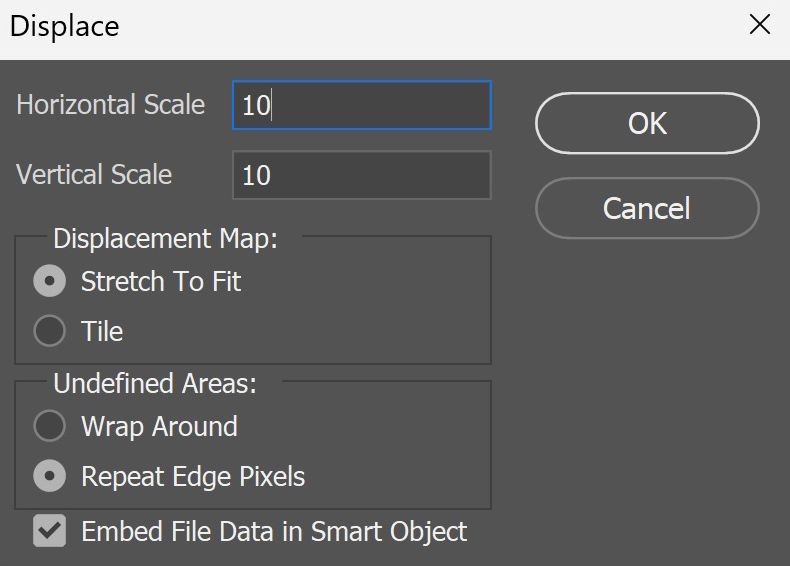Screen dimensions: 790x566
Task: Cancel the Displace dialog
Action: (x=647, y=208)
